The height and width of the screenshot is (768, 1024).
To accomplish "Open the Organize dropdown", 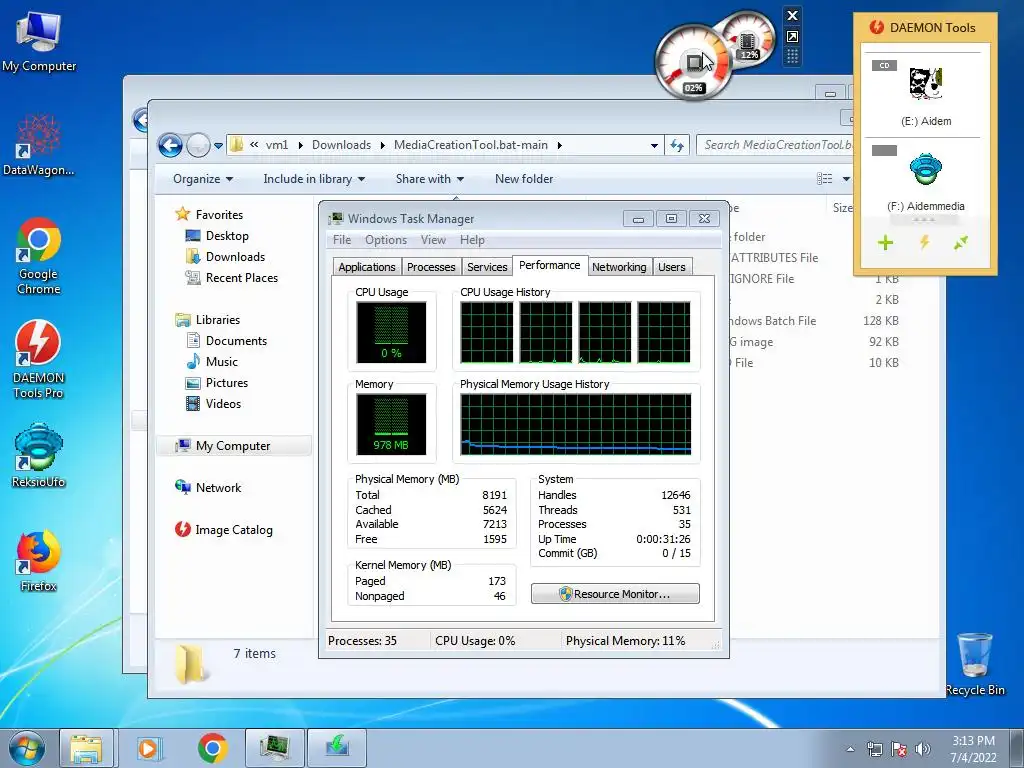I will click(202, 179).
